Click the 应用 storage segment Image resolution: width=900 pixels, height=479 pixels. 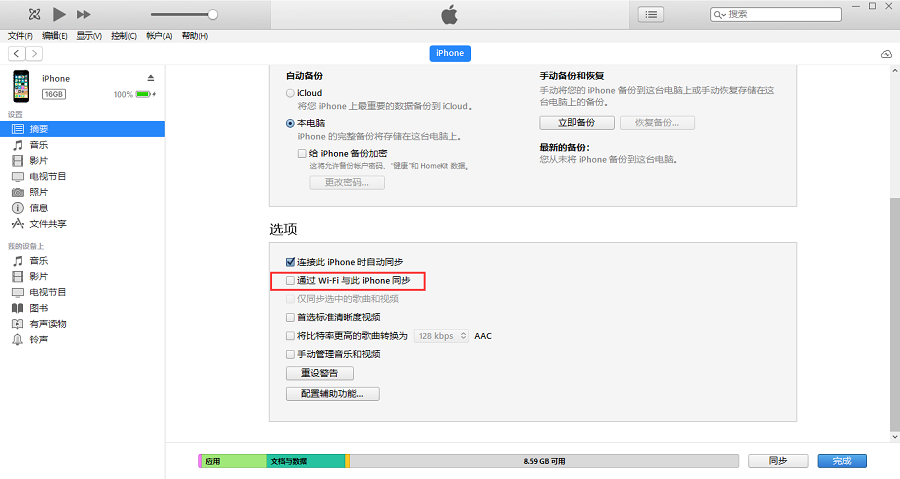[234, 461]
